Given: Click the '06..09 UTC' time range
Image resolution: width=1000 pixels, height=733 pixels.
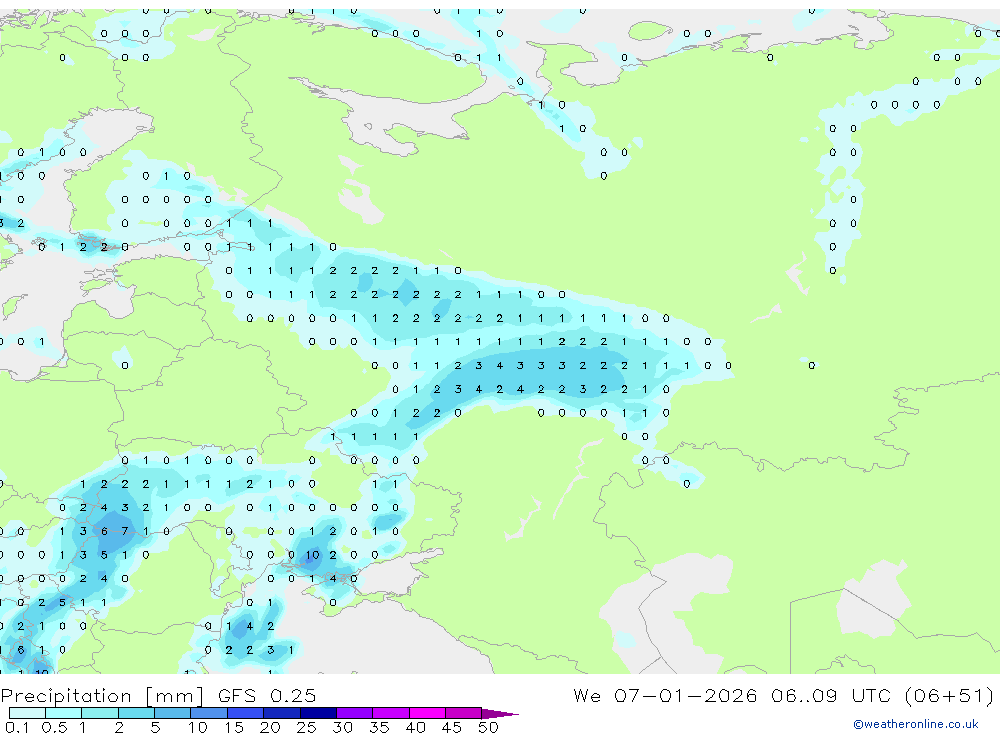Looking at the screenshot, I should pos(830,695).
